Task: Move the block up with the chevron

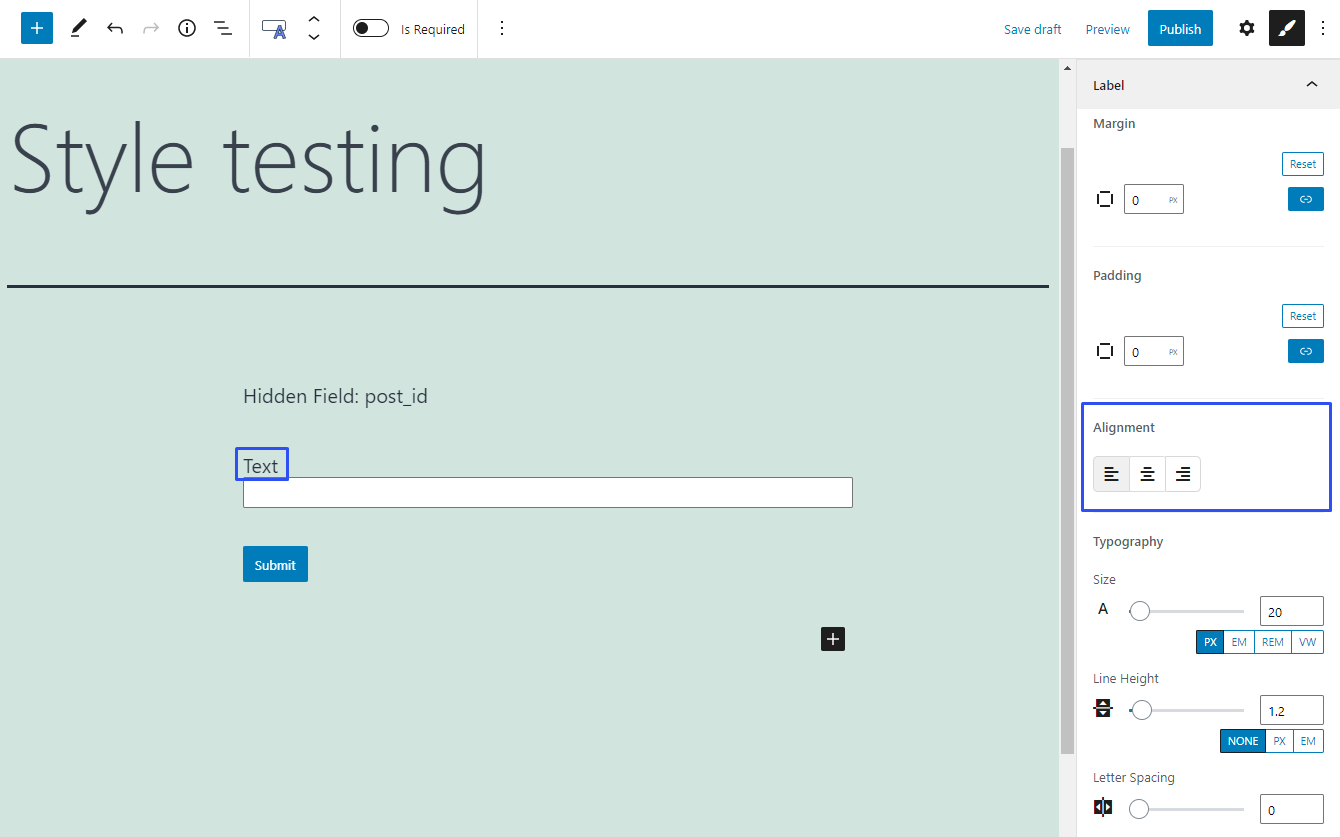Action: click(x=314, y=21)
